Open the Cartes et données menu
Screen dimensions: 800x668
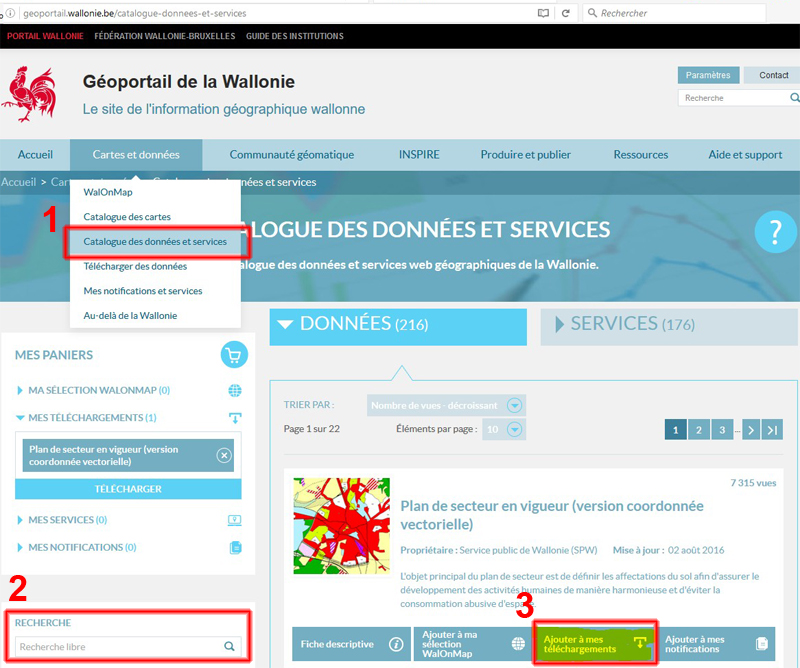136,155
